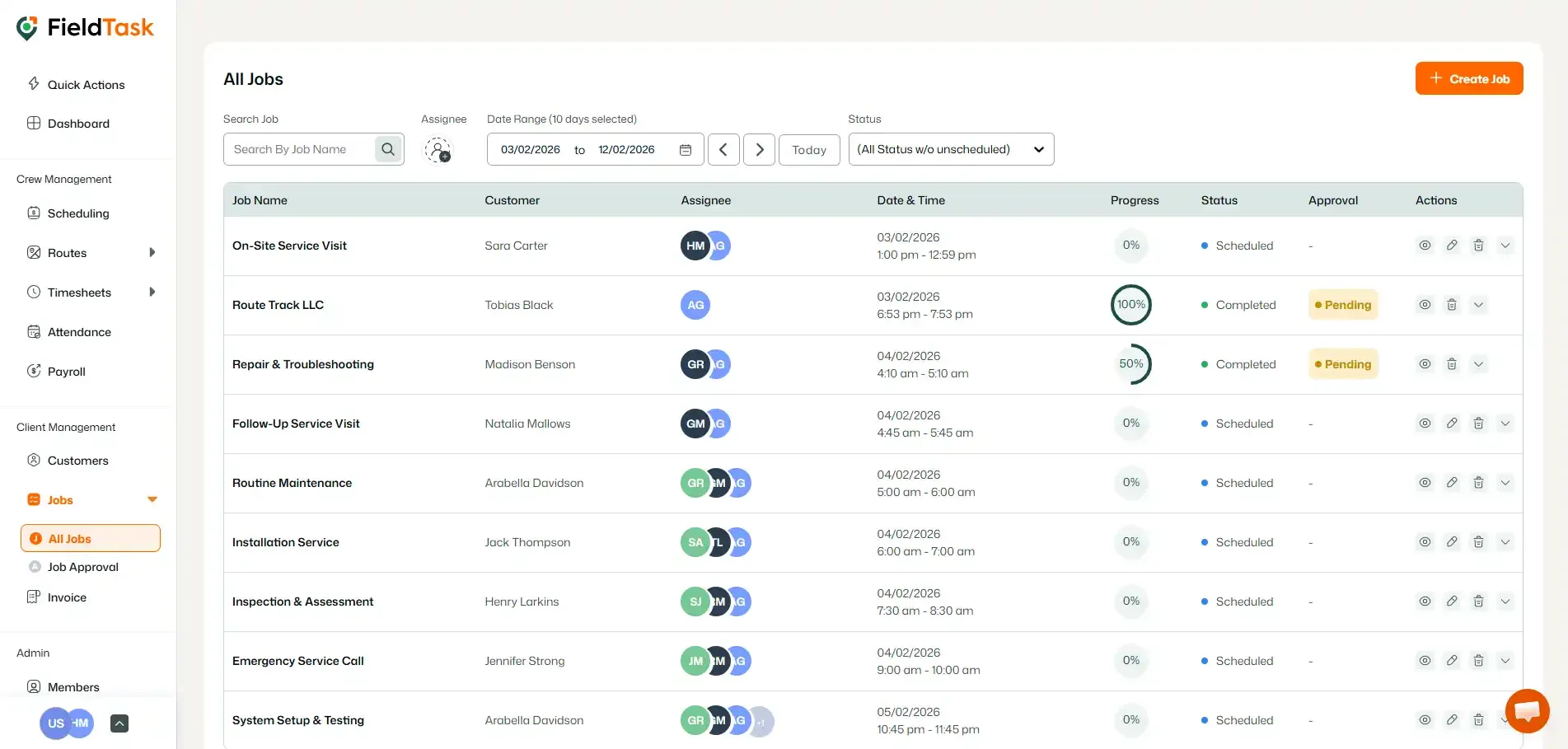Open the Status filter dropdown
Image resolution: width=1568 pixels, height=749 pixels.
coord(951,149)
